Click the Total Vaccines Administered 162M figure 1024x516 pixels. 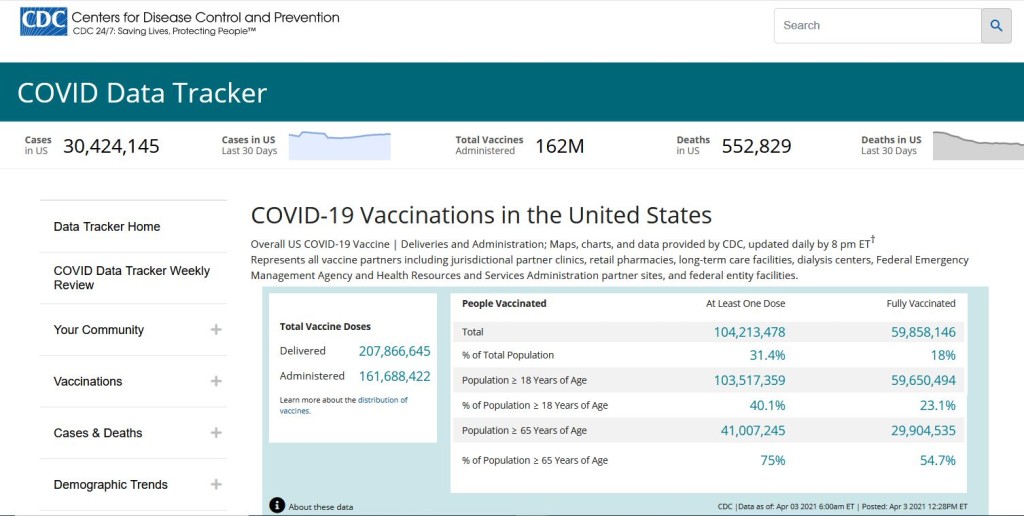pos(559,146)
